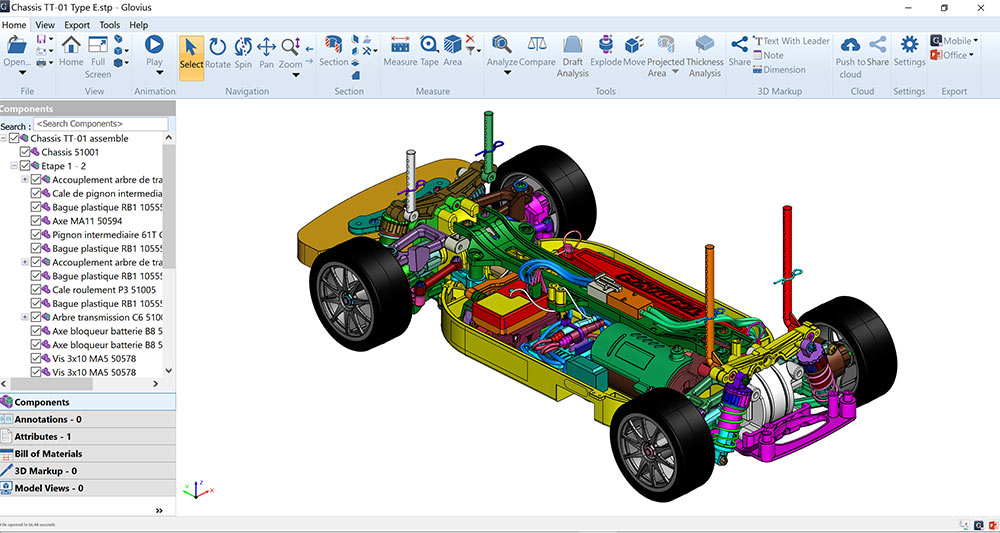1000x533 pixels.
Task: Collapse the Etape 1 - 2 tree node
Action: pos(14,166)
